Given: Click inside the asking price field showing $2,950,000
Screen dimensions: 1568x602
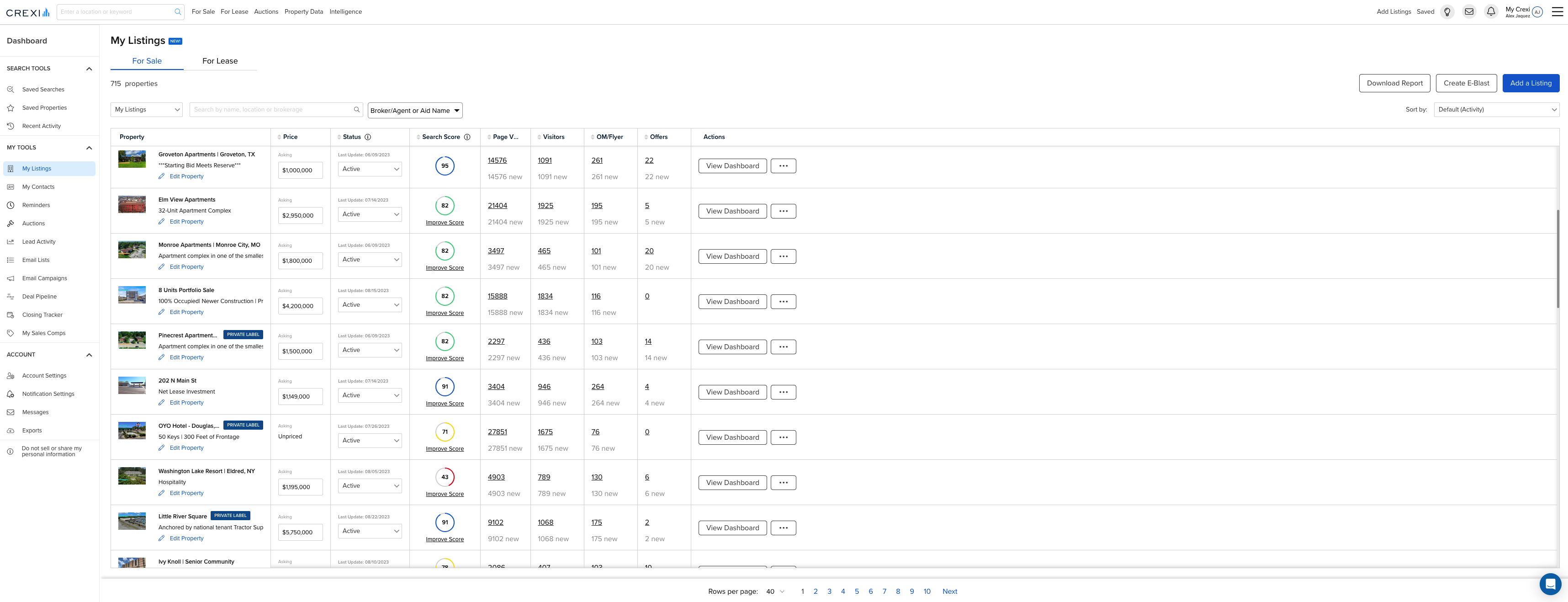Looking at the screenshot, I should click(300, 215).
